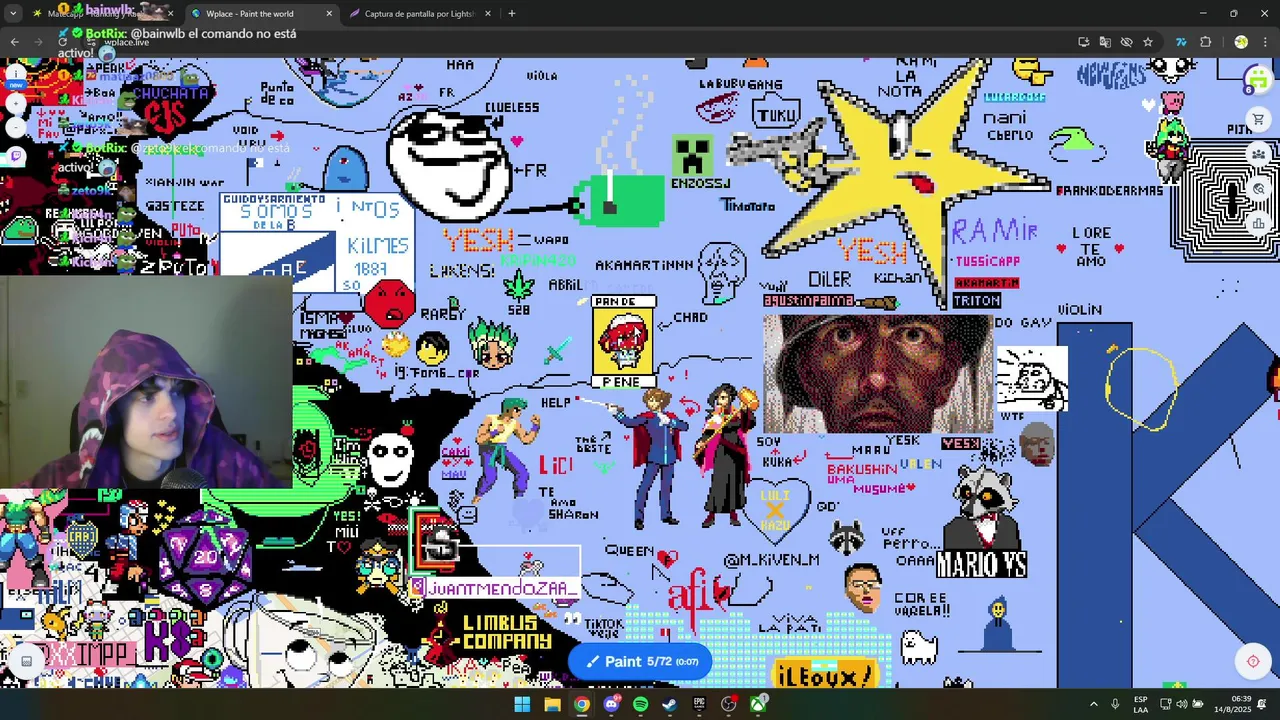1280x720 pixels.
Task: Open OBS Studio from taskbar
Action: (x=729, y=704)
